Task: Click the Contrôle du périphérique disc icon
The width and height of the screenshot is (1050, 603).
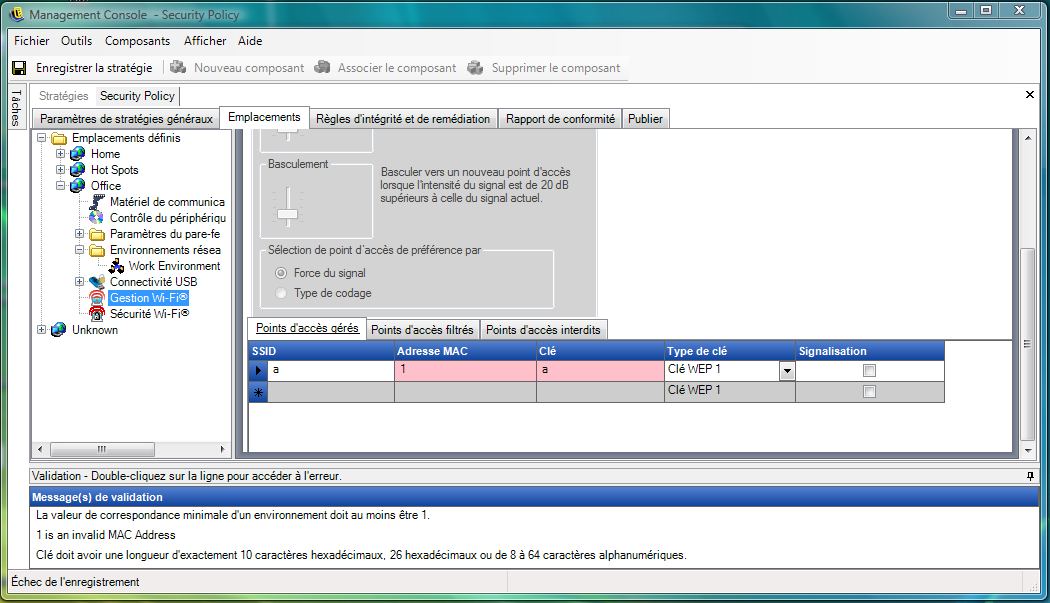Action: tap(97, 218)
